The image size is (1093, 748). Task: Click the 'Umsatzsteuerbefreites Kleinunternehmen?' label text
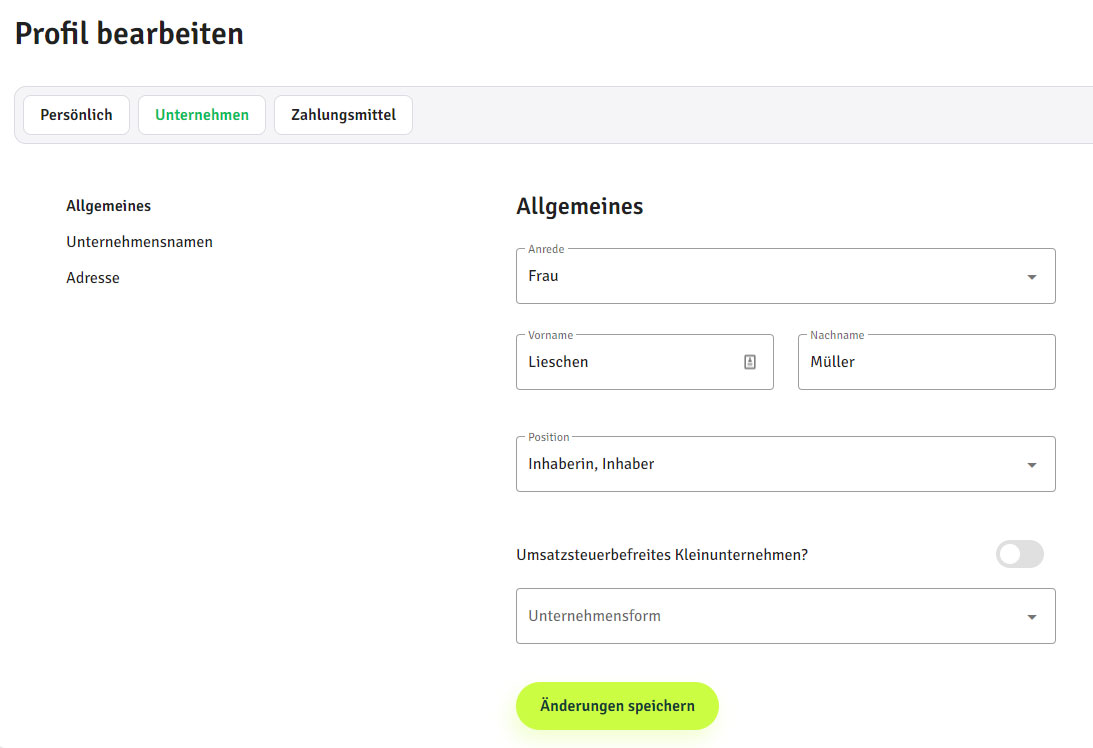coord(661,555)
